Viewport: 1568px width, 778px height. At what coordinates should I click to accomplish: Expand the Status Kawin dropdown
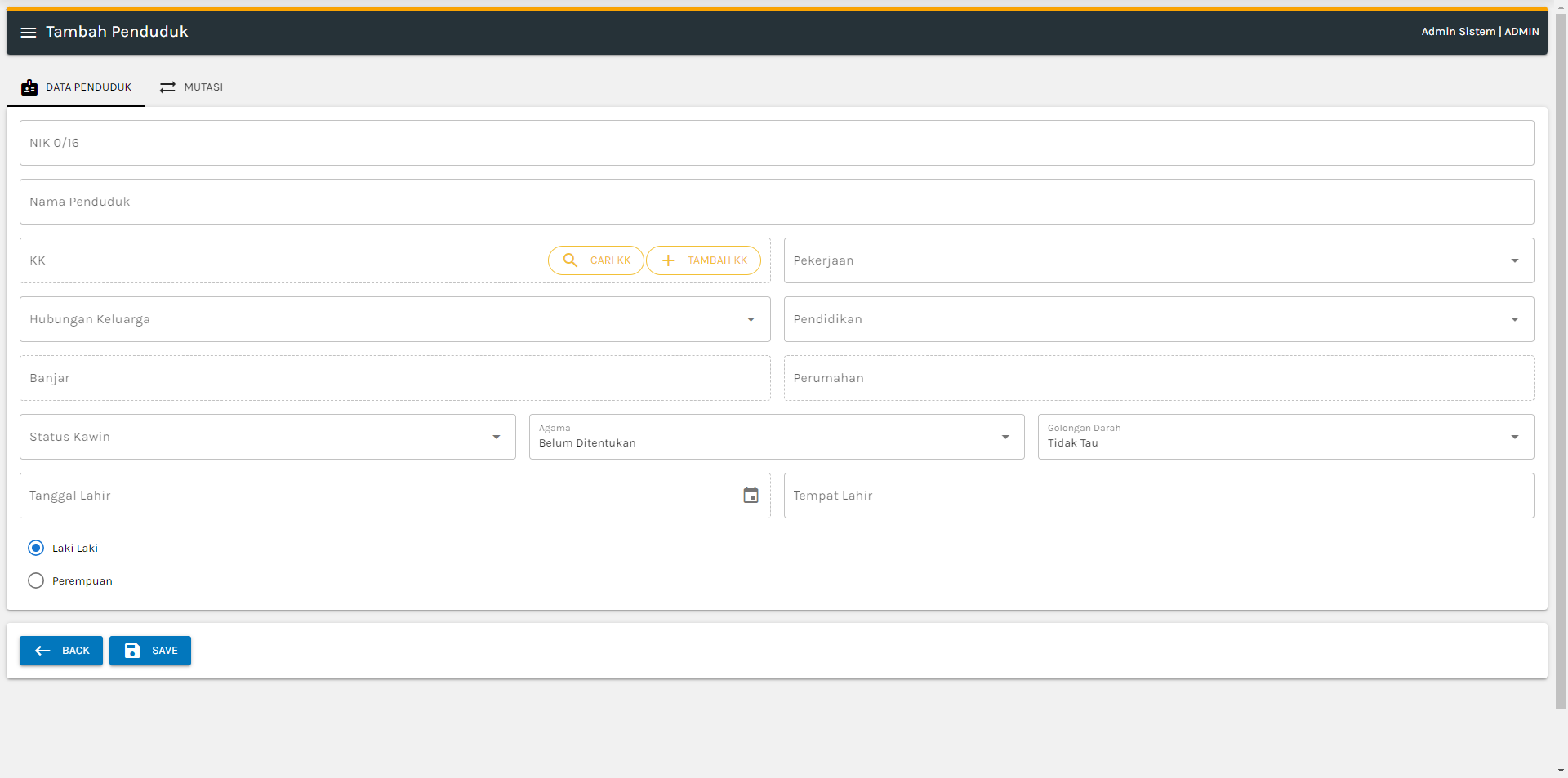(496, 437)
